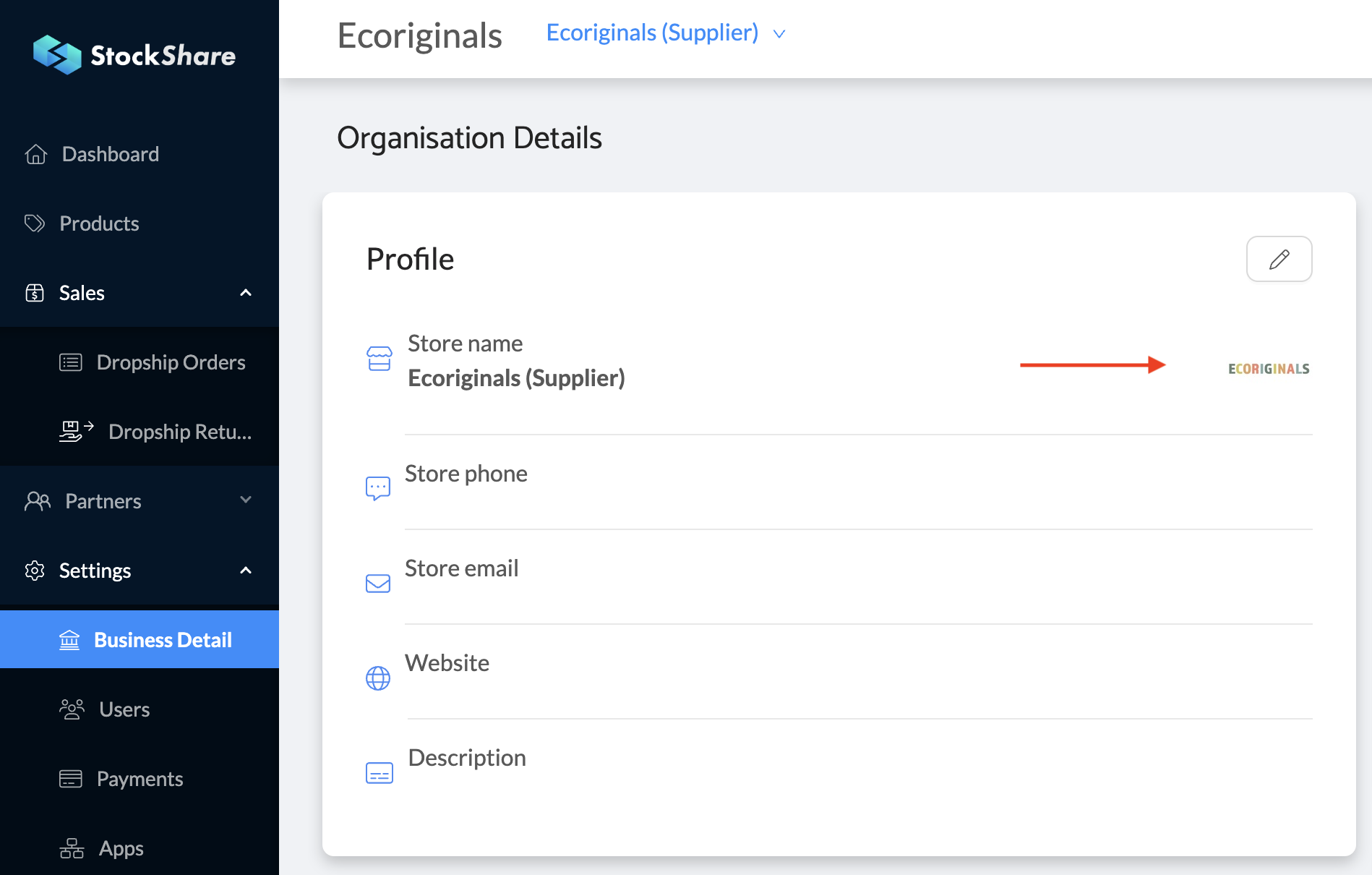1372x875 pixels.
Task: Click the StockShare logo
Action: click(x=134, y=55)
